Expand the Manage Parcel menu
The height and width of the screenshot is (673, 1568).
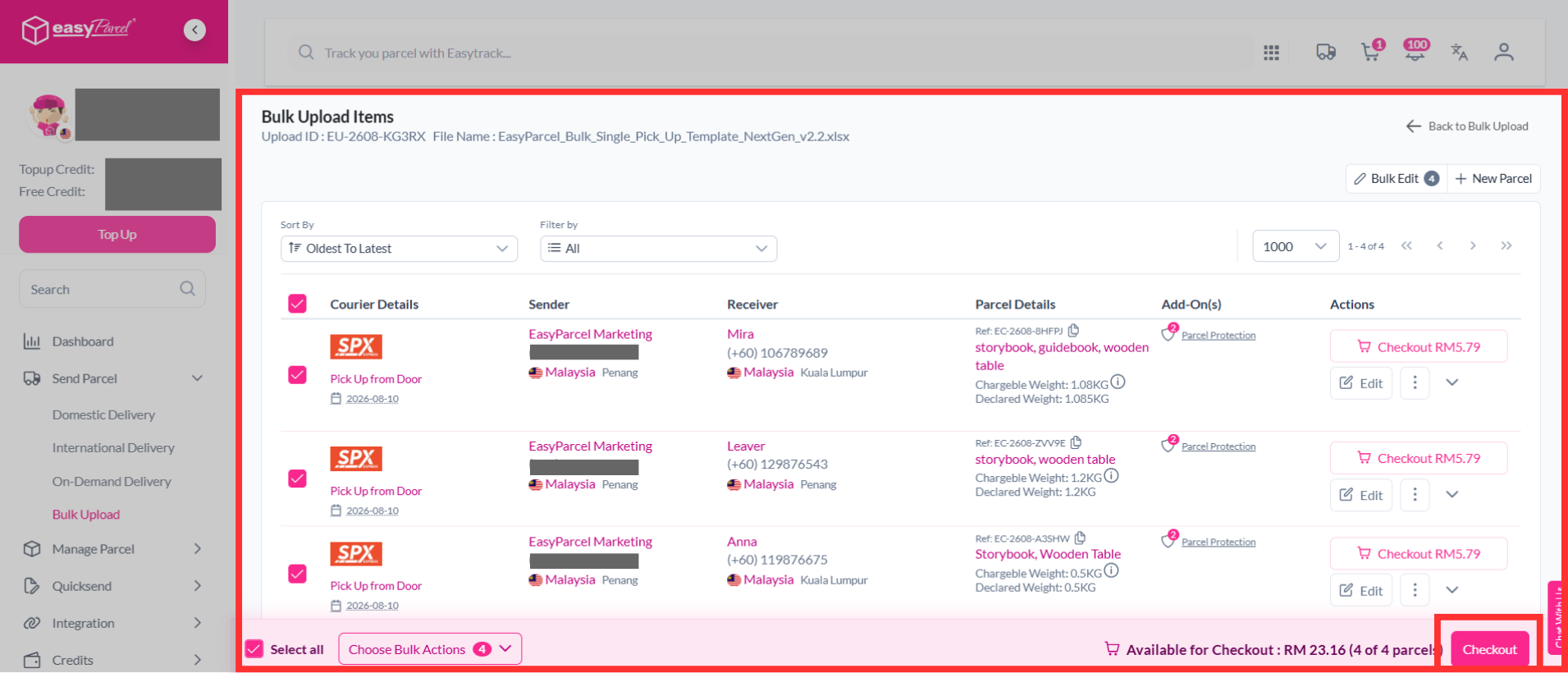(x=197, y=549)
